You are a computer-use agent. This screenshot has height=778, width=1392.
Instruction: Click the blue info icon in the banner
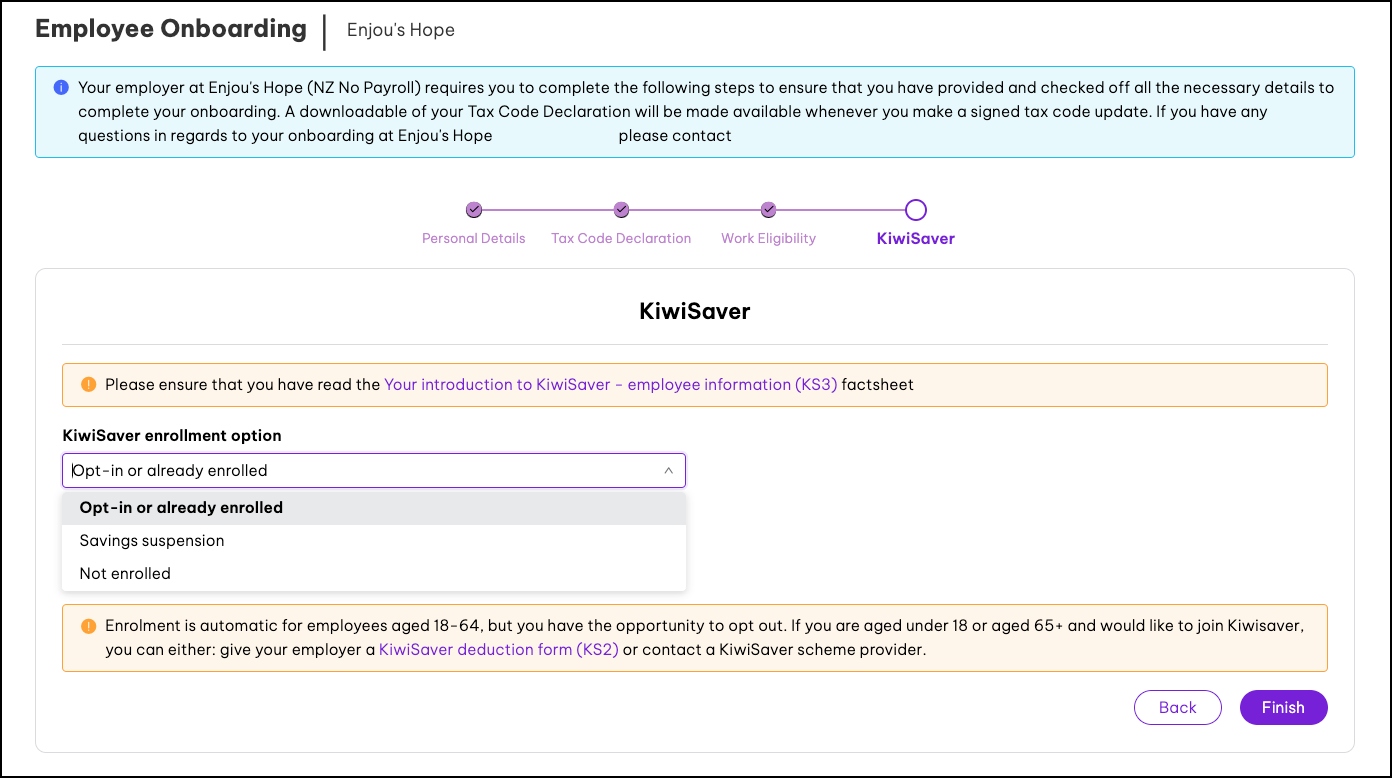pyautogui.click(x=61, y=88)
